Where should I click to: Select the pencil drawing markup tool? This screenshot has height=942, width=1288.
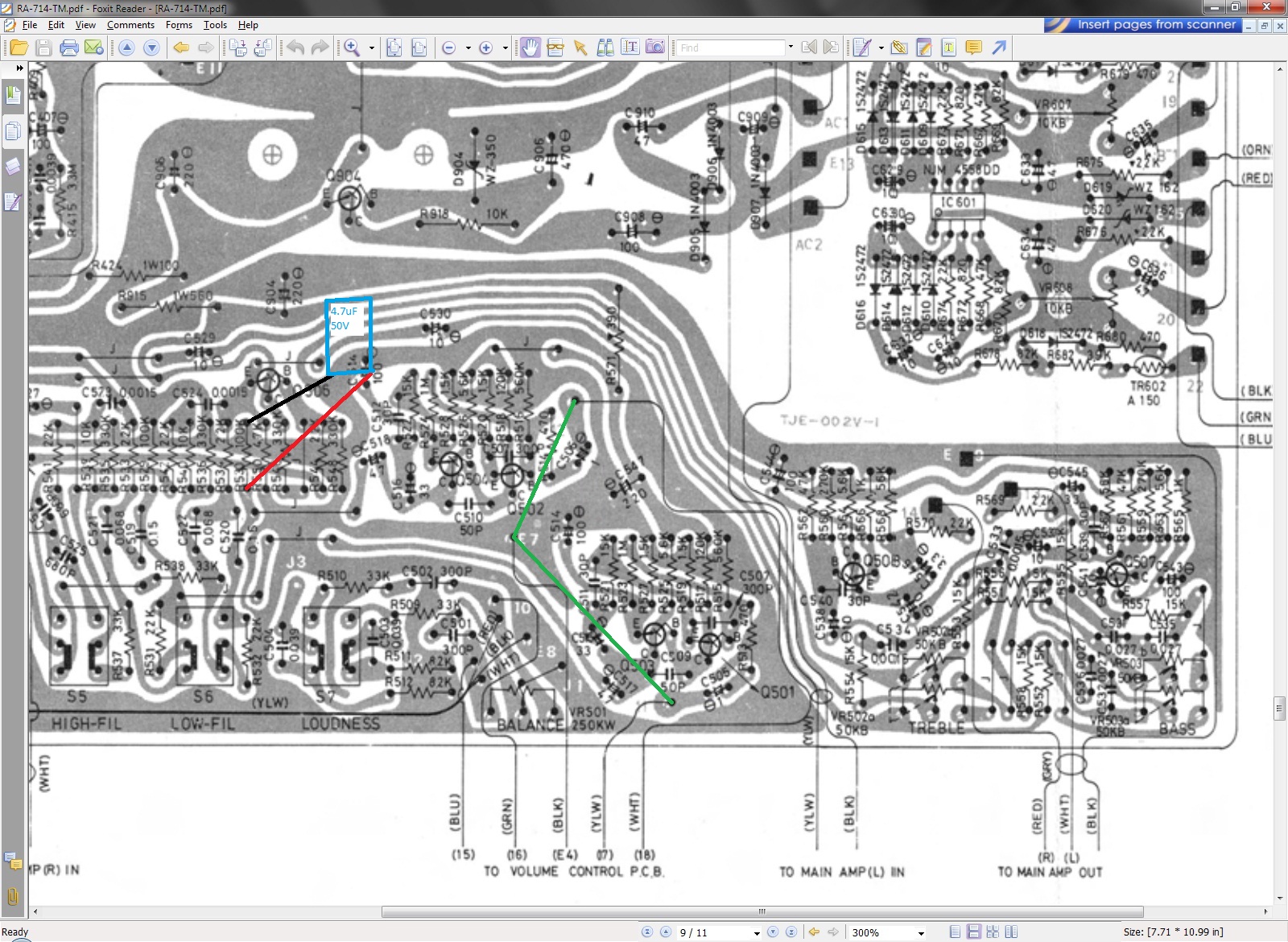pos(862,48)
